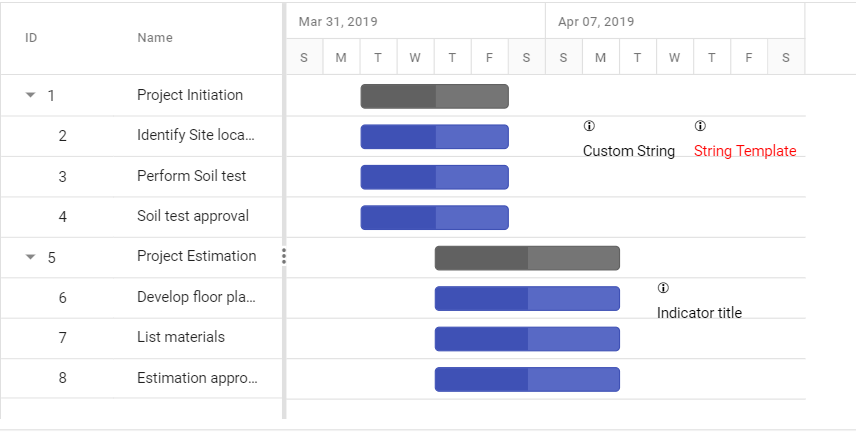Select the Identify Site location taskbar
856x434 pixels.
pos(435,136)
